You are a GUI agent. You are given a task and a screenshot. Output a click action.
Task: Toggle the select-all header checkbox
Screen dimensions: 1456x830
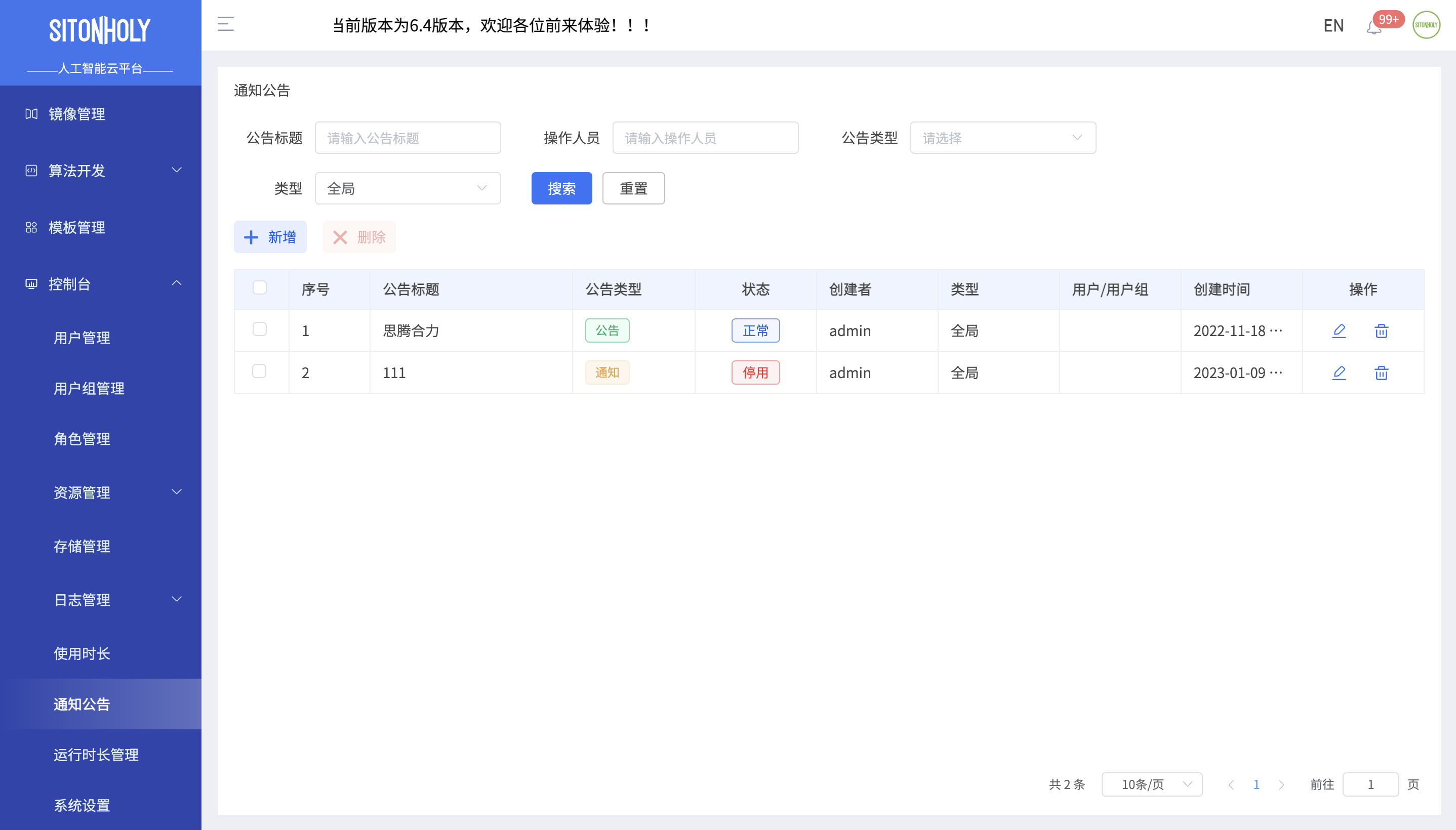pyautogui.click(x=259, y=287)
